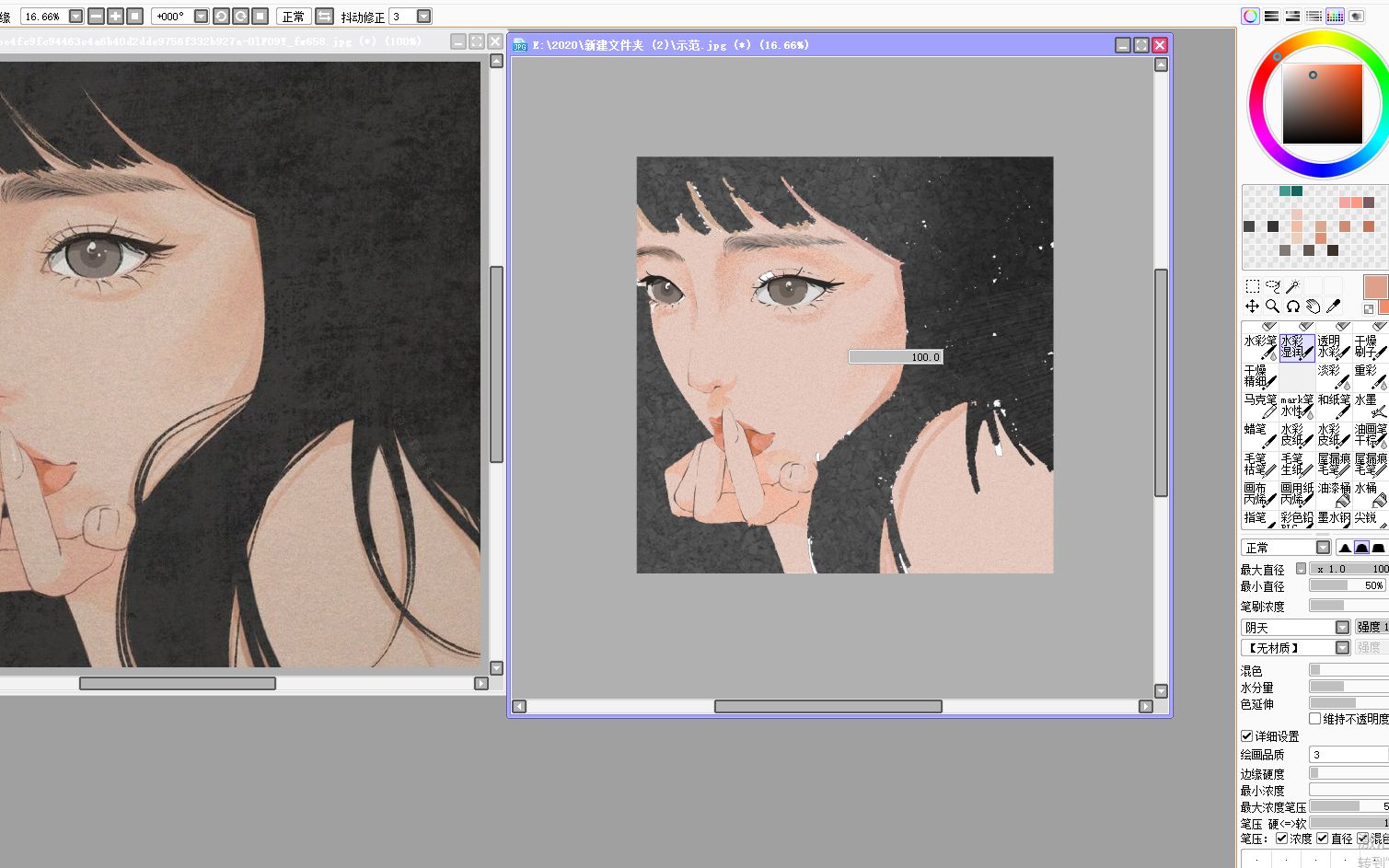Flip the view horizontally
Screen dimensions: 1389x868
pyautogui.click(x=324, y=17)
